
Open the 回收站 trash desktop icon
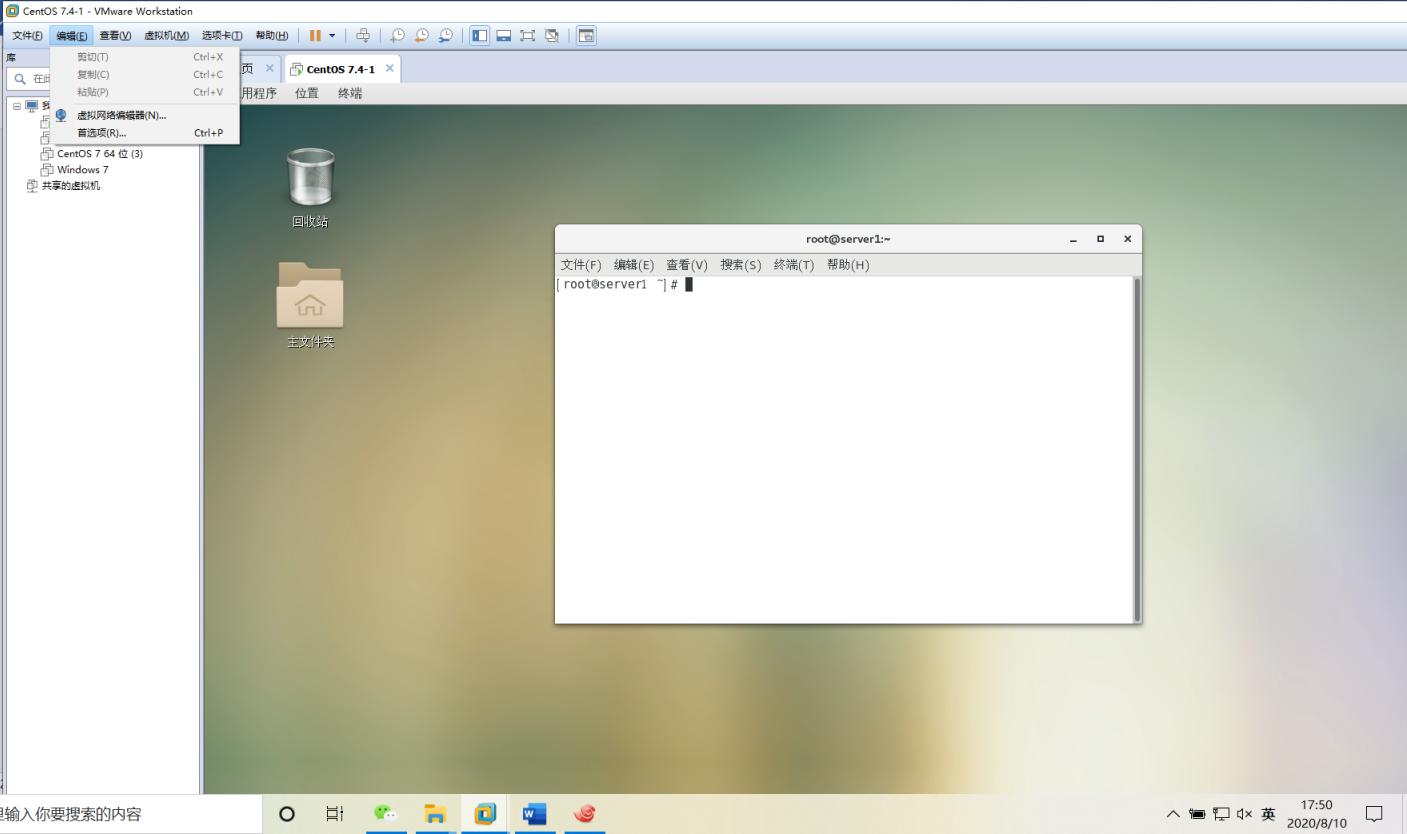click(310, 178)
